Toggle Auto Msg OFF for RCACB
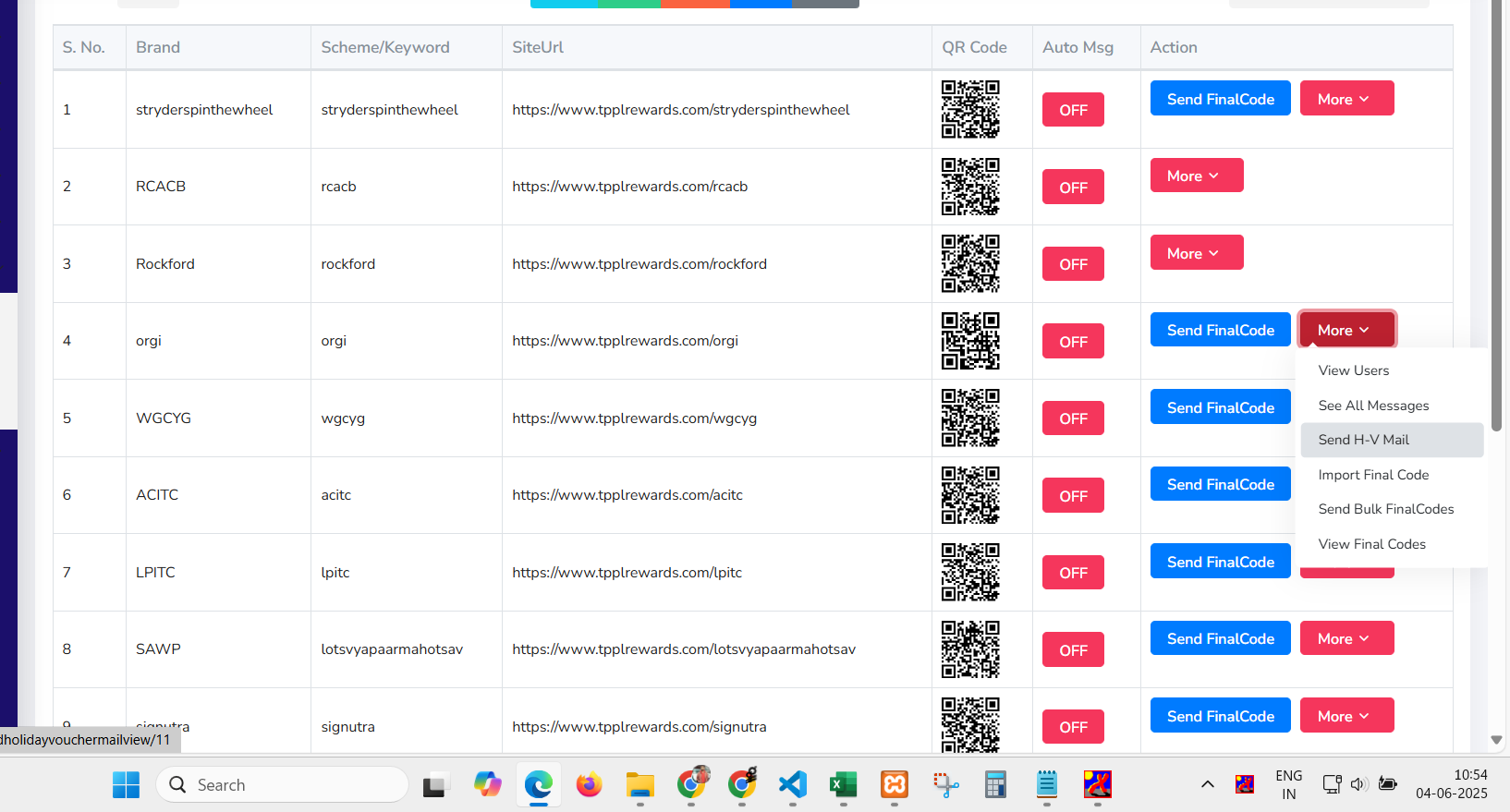The height and width of the screenshot is (812, 1510). point(1073,188)
